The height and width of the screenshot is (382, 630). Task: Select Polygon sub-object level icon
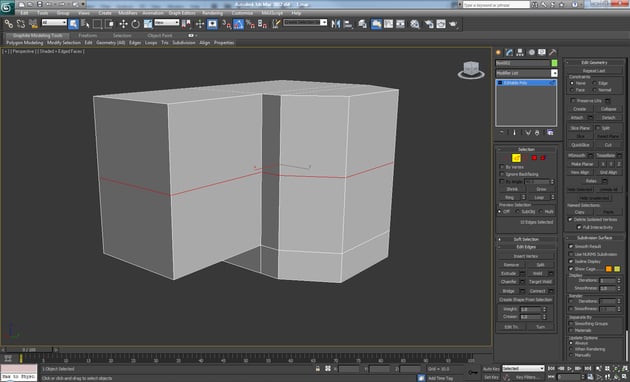(534, 158)
